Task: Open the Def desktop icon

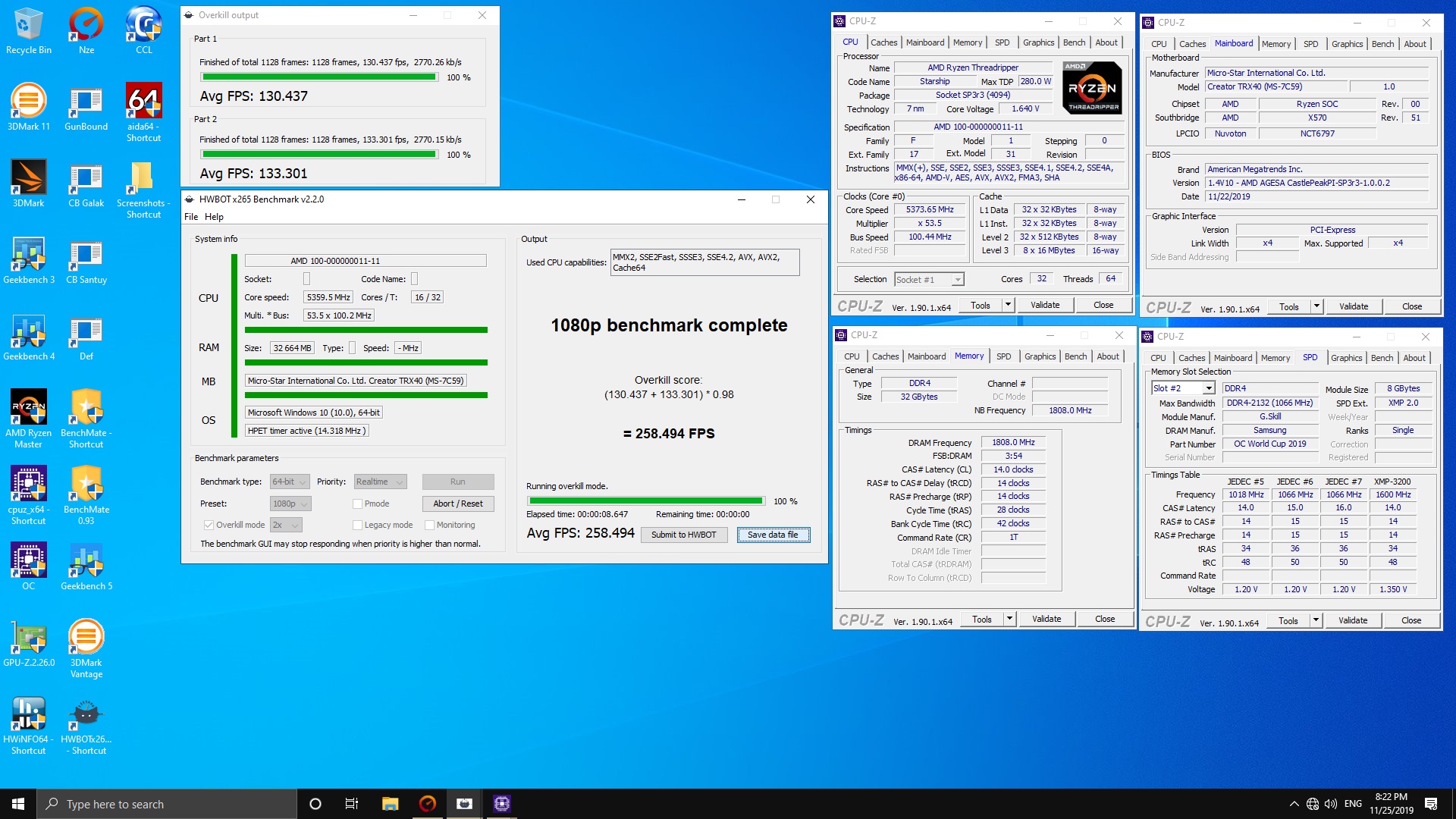Action: [x=86, y=337]
